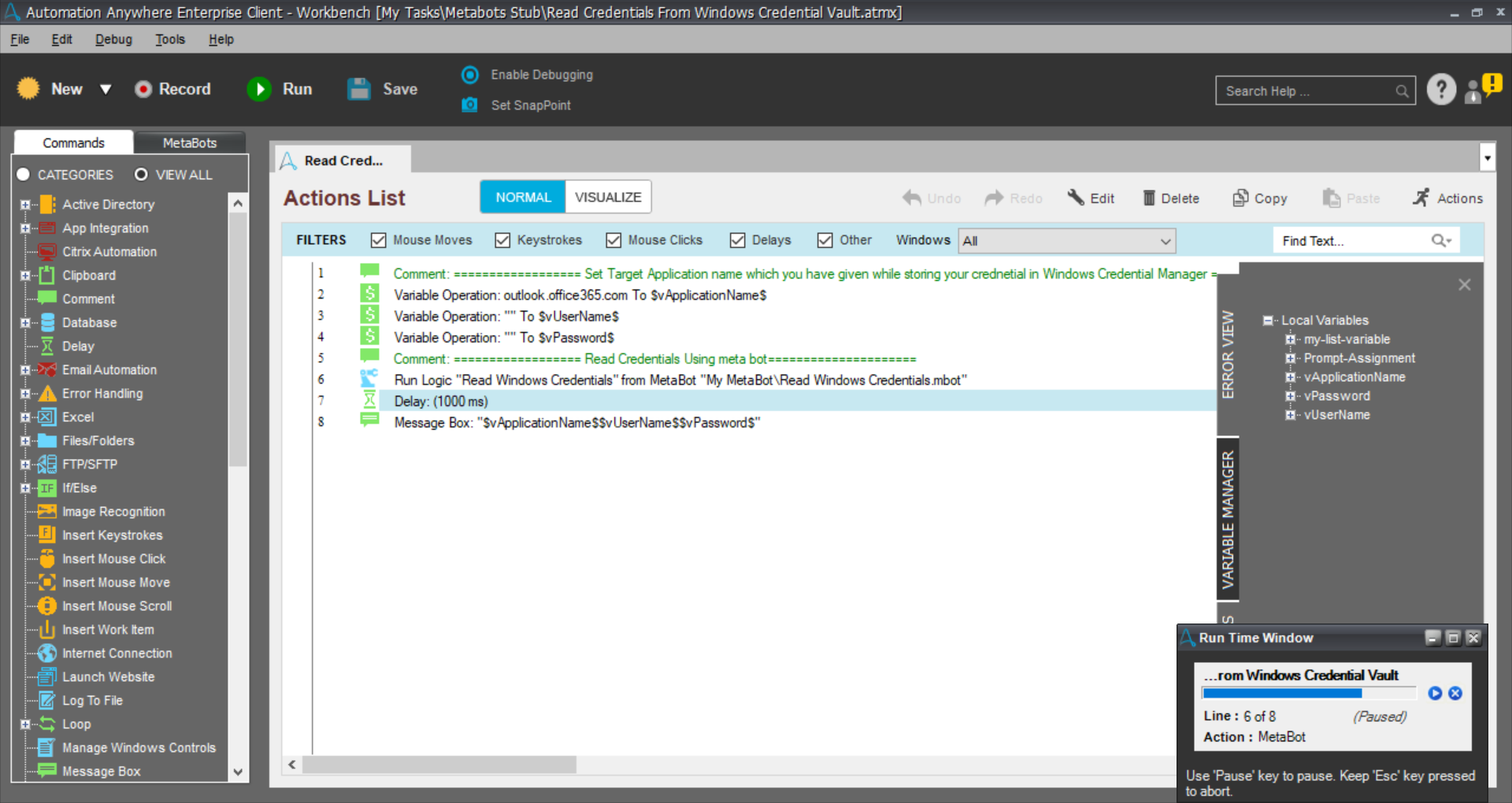The width and height of the screenshot is (1512, 803).
Task: Select the Delay hourglass command icon
Action: 47,346
